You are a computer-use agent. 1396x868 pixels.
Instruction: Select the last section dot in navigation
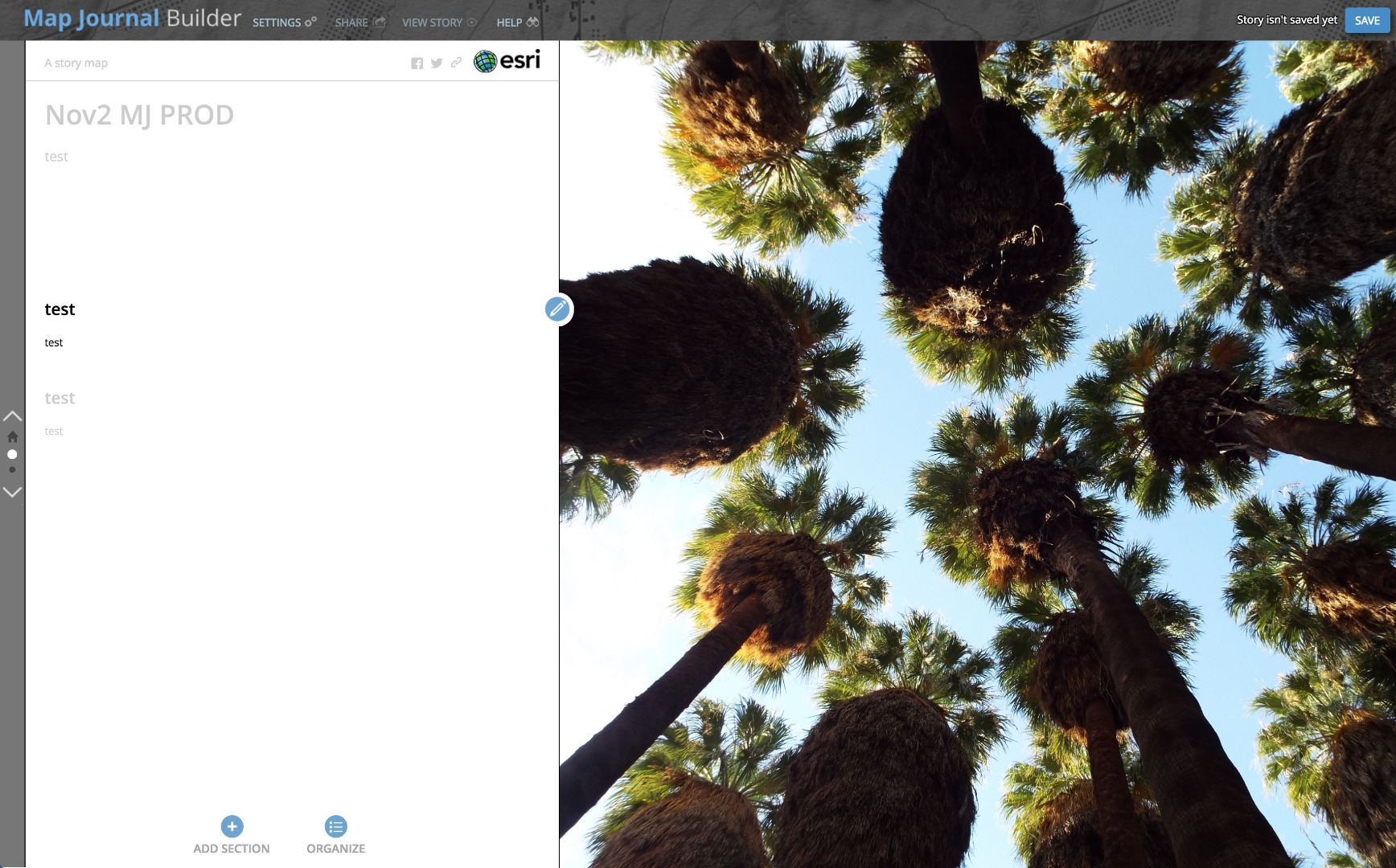(12, 469)
